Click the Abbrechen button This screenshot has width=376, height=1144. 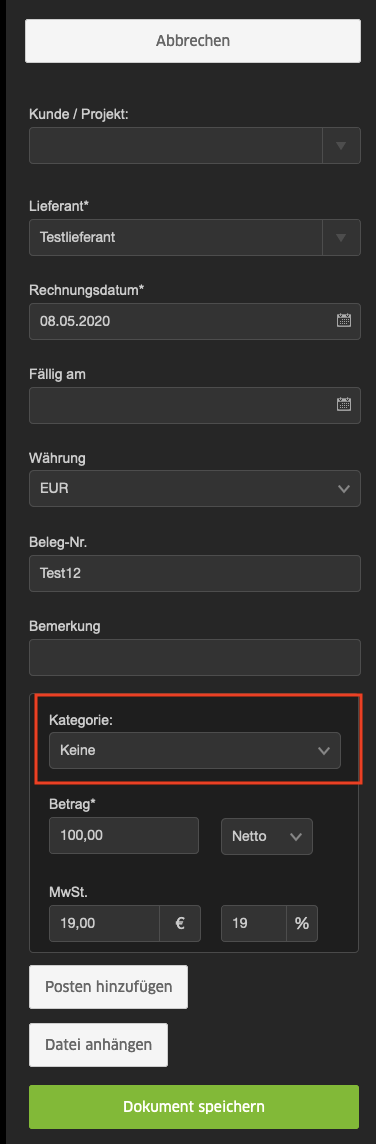pos(193,41)
